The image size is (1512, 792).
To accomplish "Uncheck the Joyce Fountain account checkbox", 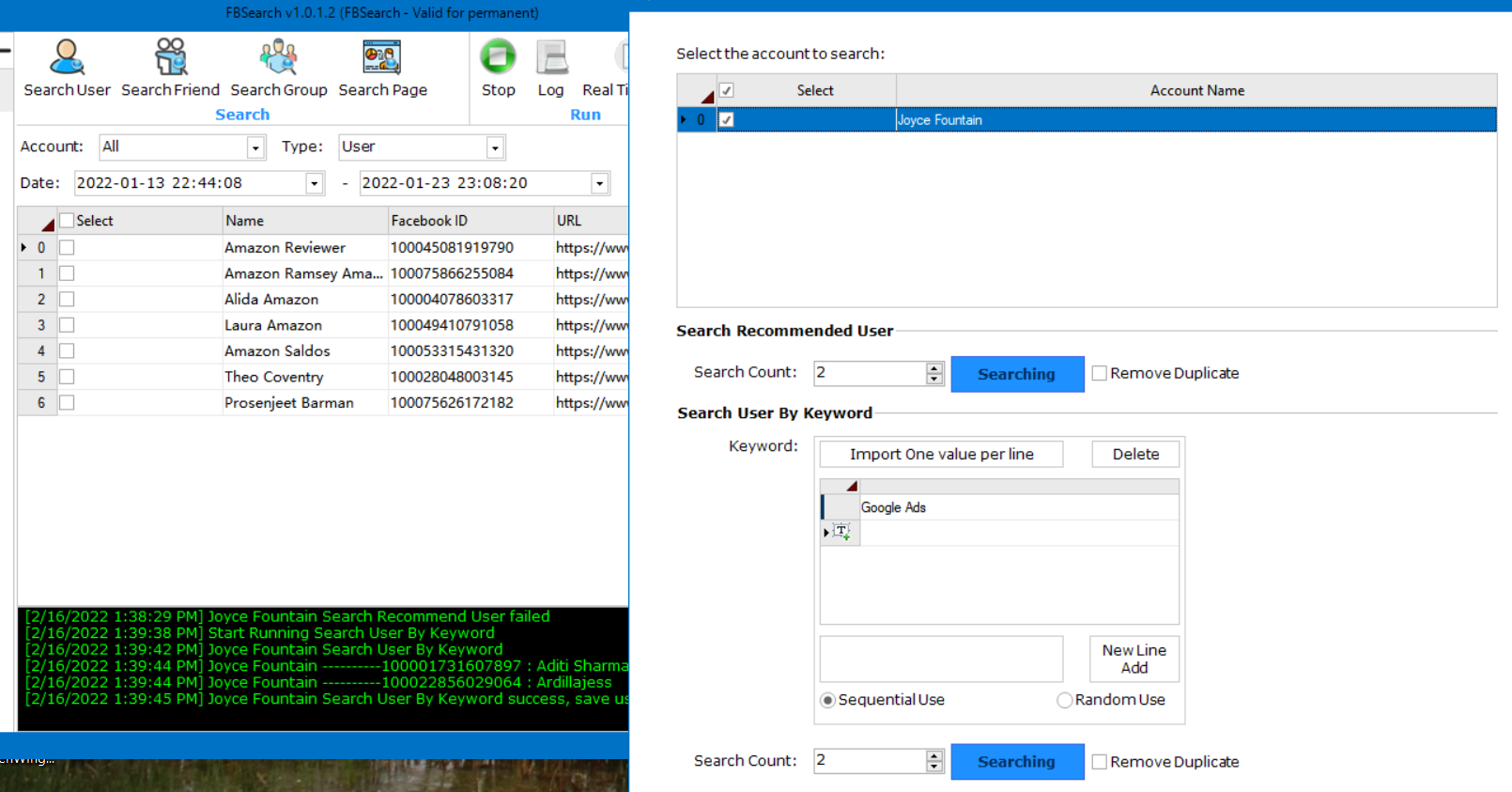I will tap(726, 120).
